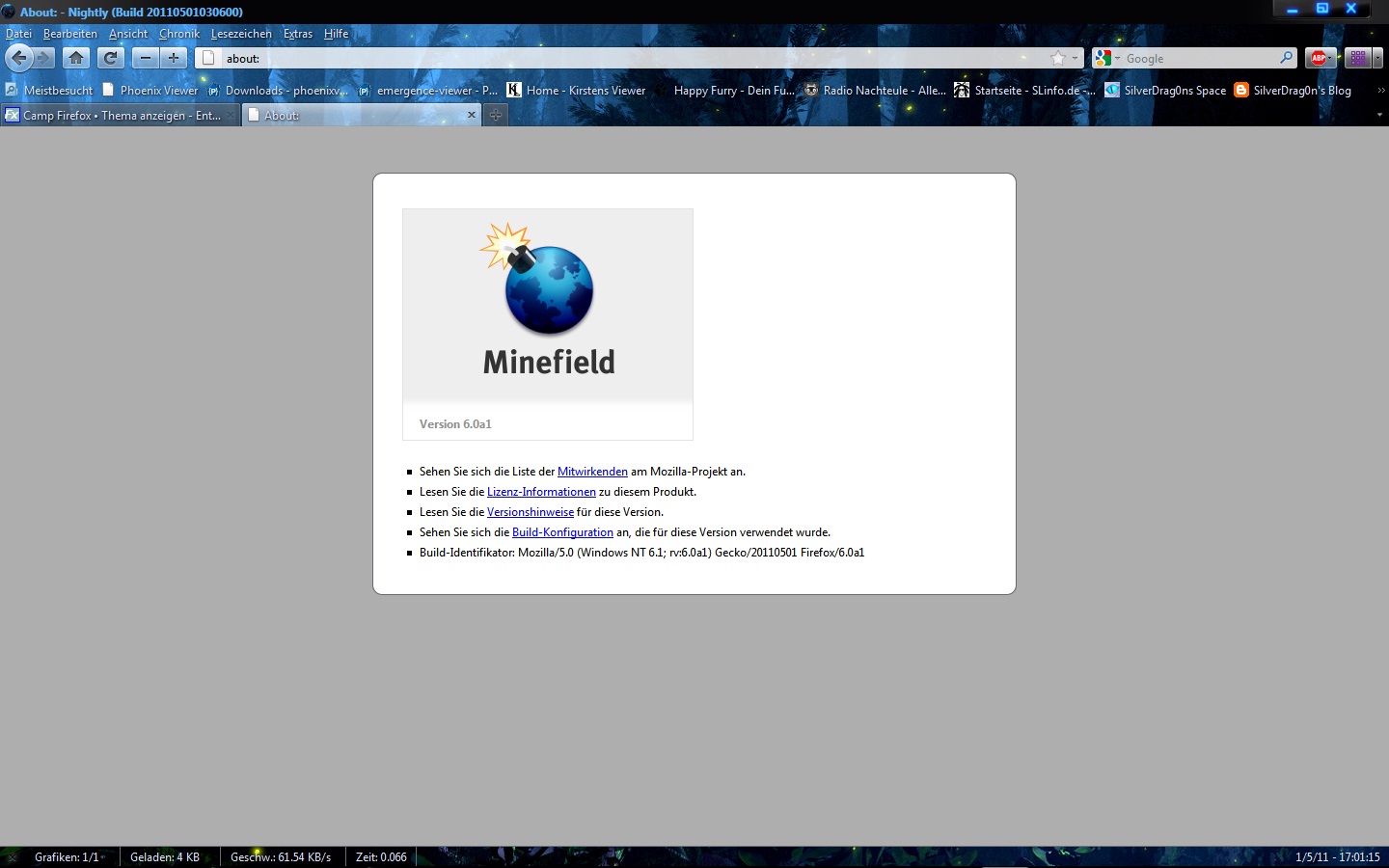The width and height of the screenshot is (1389, 868).
Task: Zoom out with the minus button
Action: [x=146, y=58]
